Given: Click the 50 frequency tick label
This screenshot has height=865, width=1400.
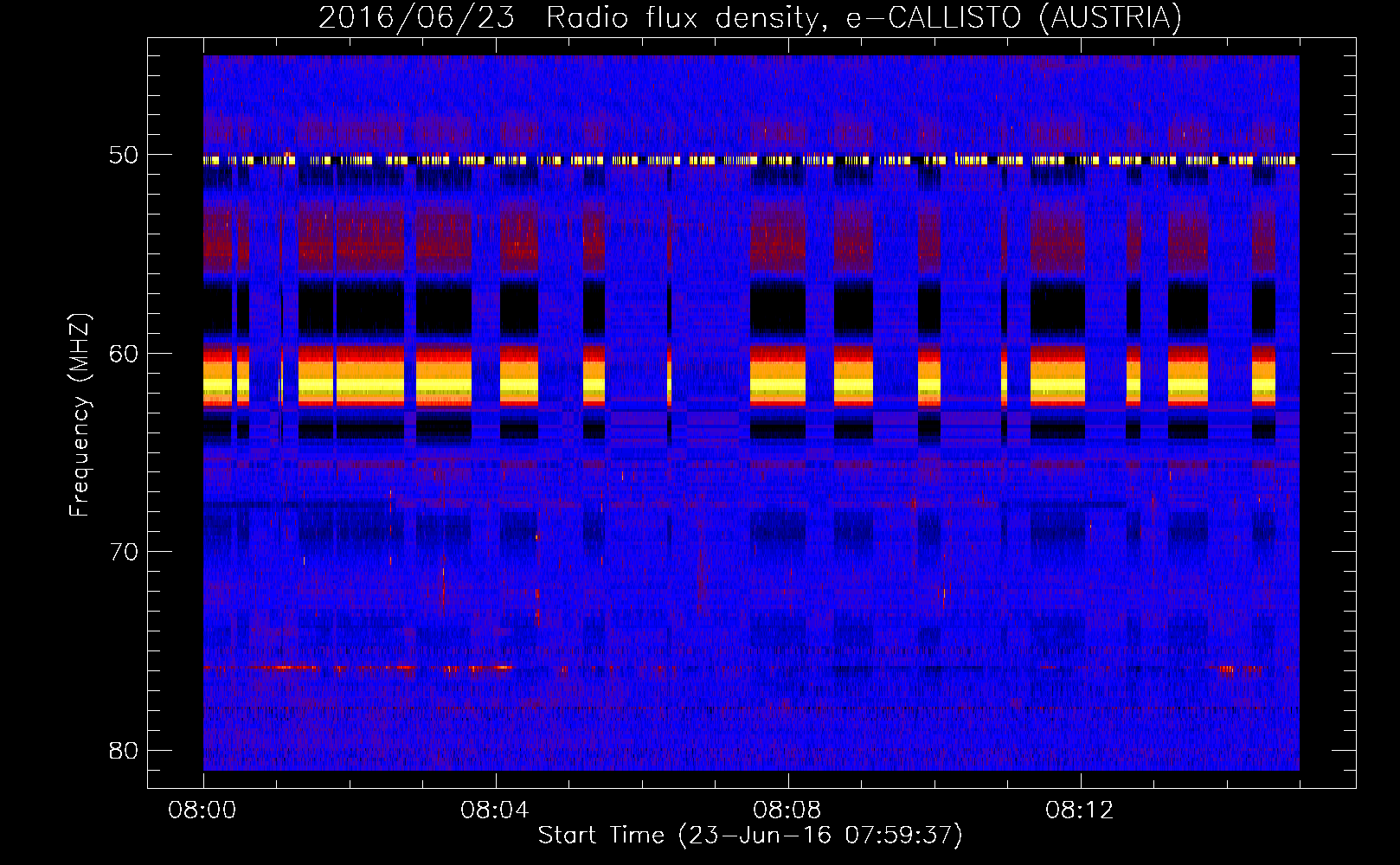Looking at the screenshot, I should point(123,155).
